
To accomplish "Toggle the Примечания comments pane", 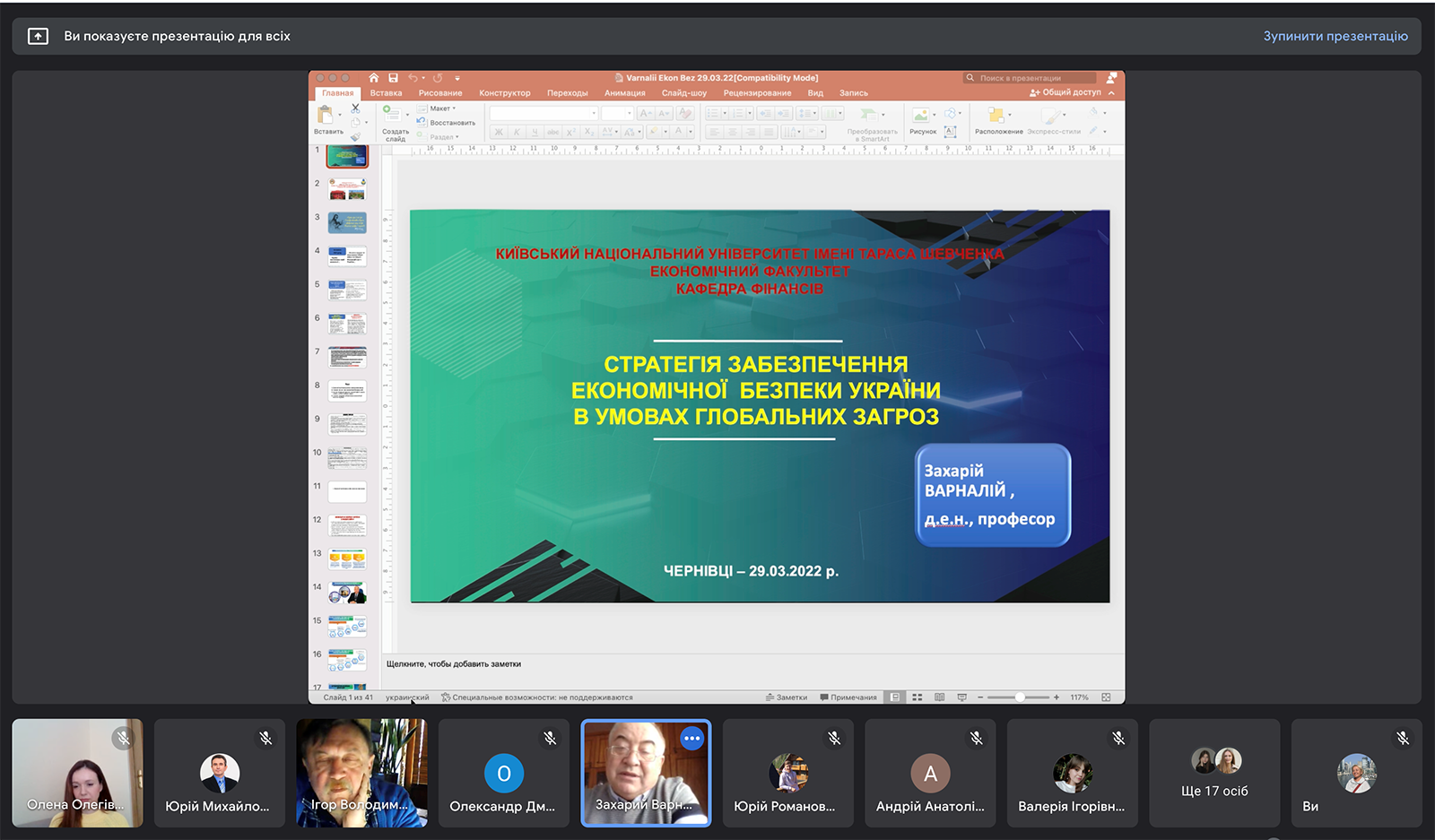I will tap(848, 697).
